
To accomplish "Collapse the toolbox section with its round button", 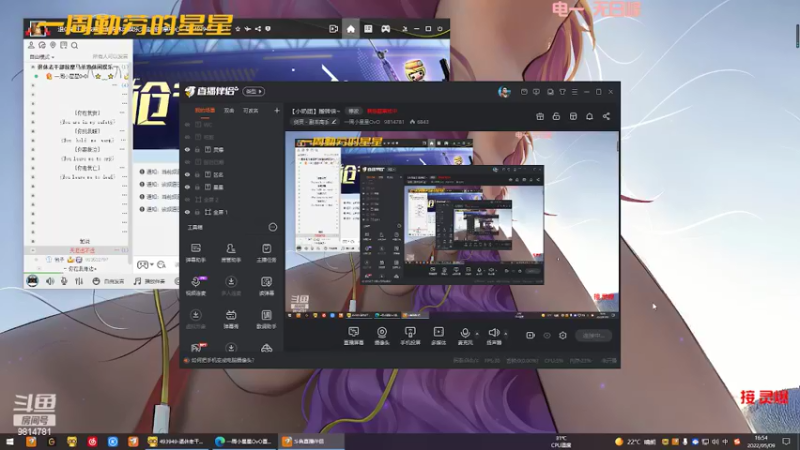I will (273, 227).
